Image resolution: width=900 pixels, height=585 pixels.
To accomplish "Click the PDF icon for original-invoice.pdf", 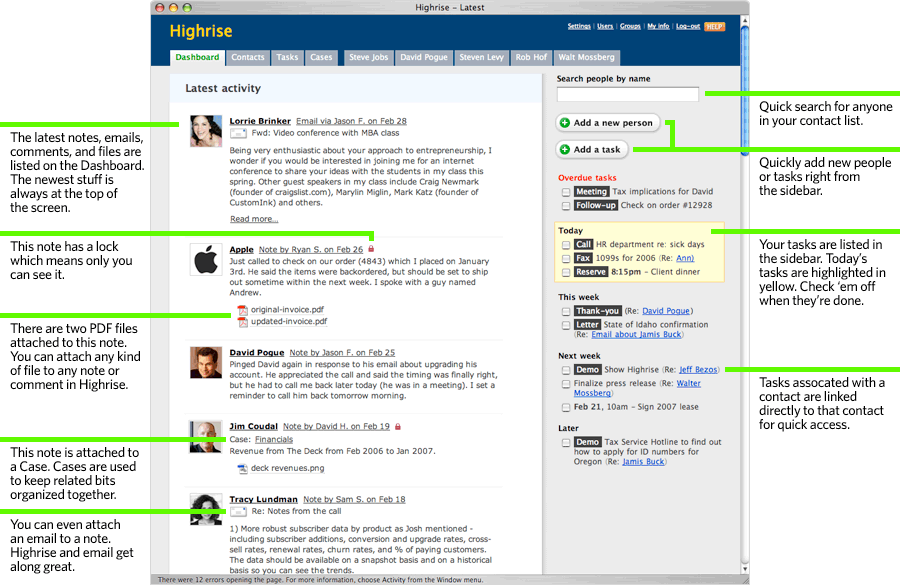I will (243, 310).
